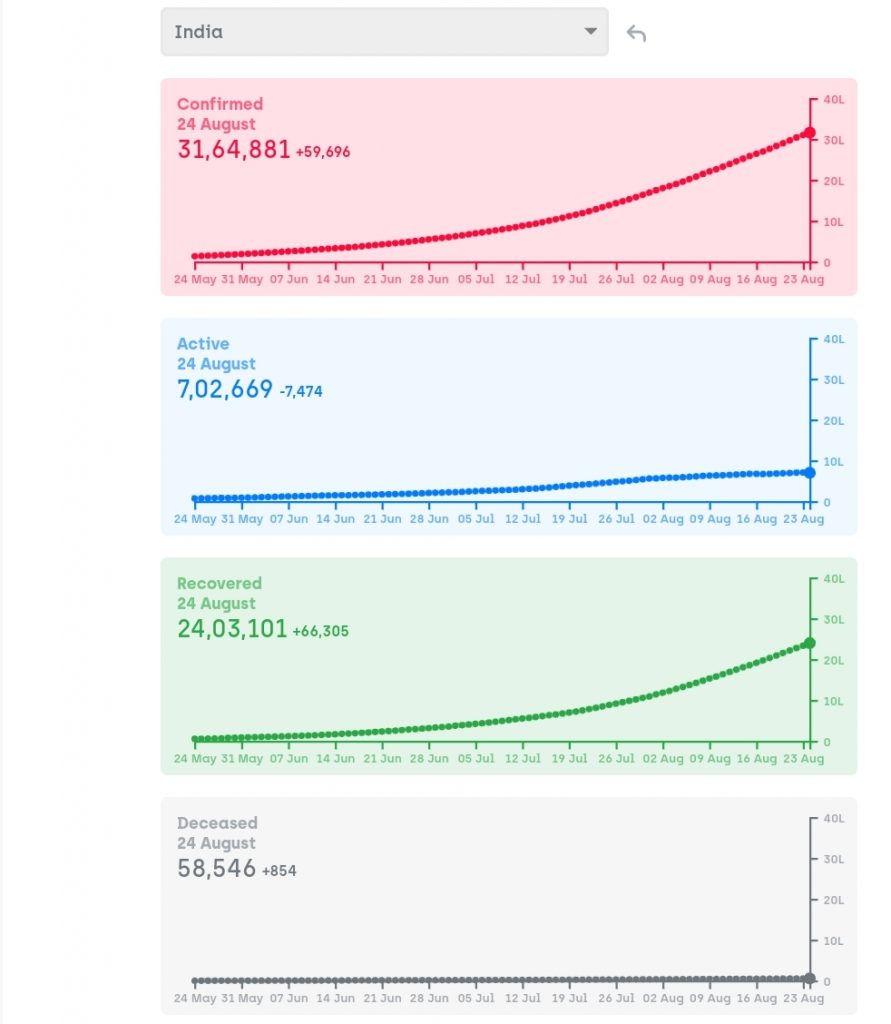Click the Active chart title
The image size is (891, 1024).
[203, 344]
